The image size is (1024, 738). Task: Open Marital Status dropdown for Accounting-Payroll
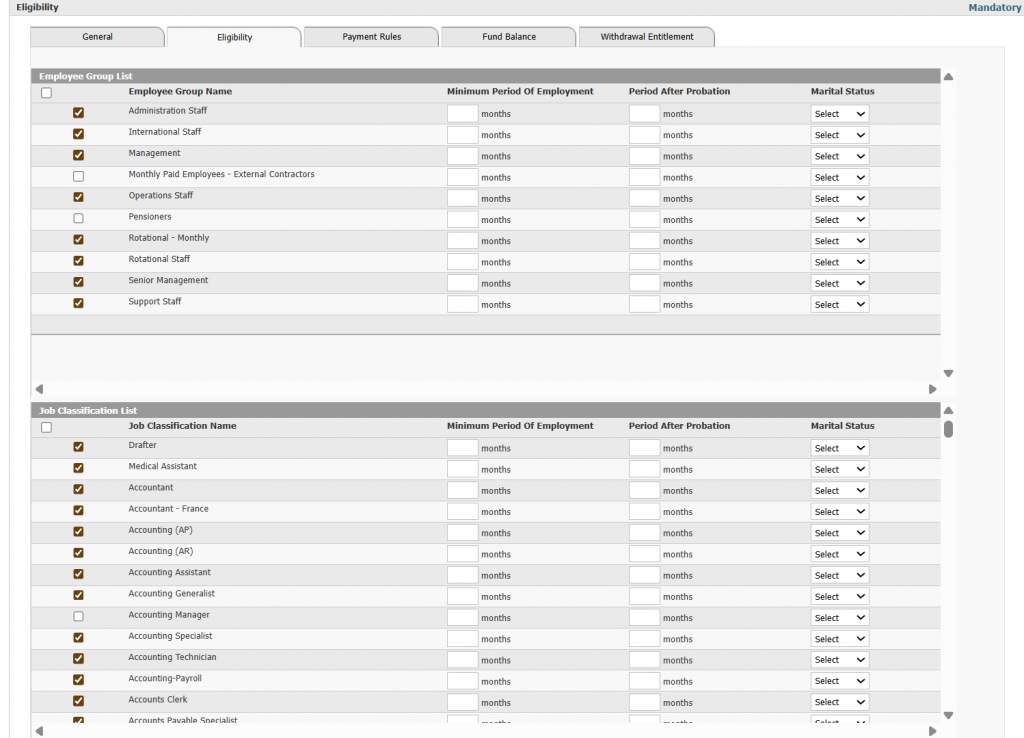840,681
